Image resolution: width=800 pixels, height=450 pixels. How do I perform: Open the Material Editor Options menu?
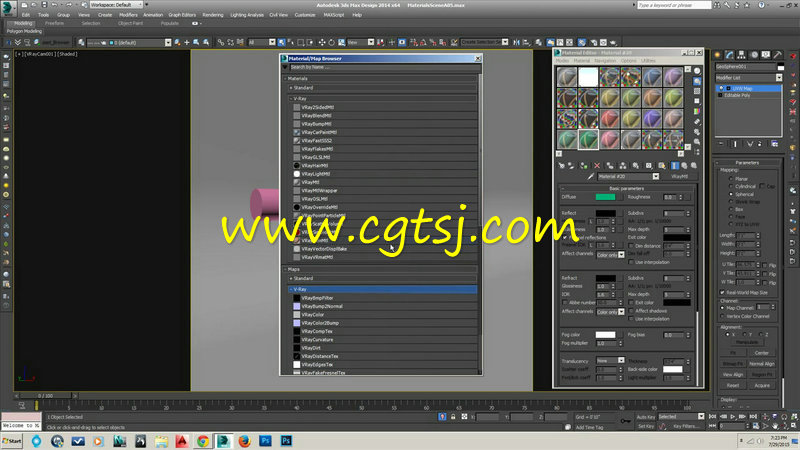[x=629, y=61]
